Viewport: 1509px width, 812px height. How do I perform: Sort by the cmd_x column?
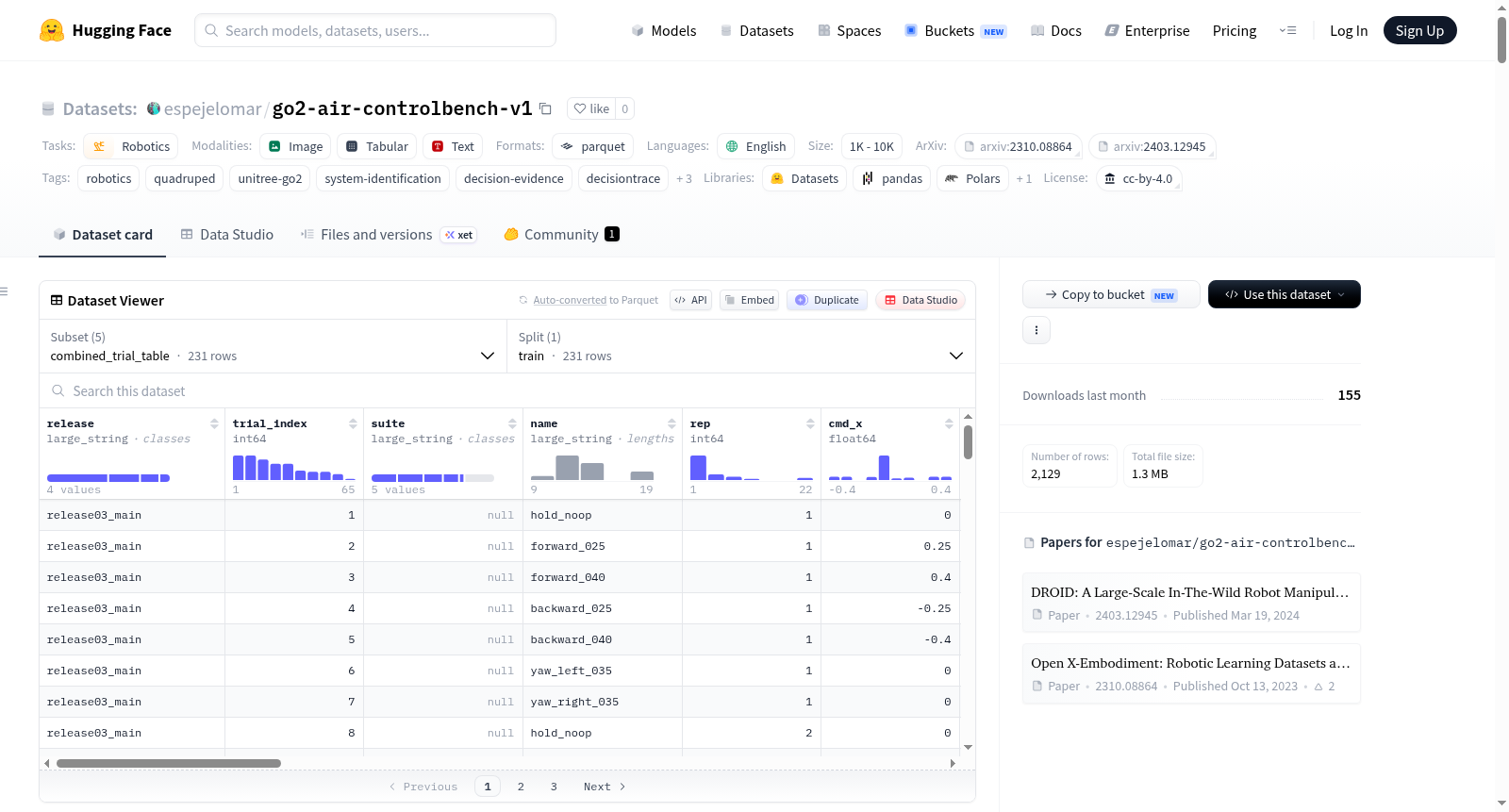[x=949, y=423]
